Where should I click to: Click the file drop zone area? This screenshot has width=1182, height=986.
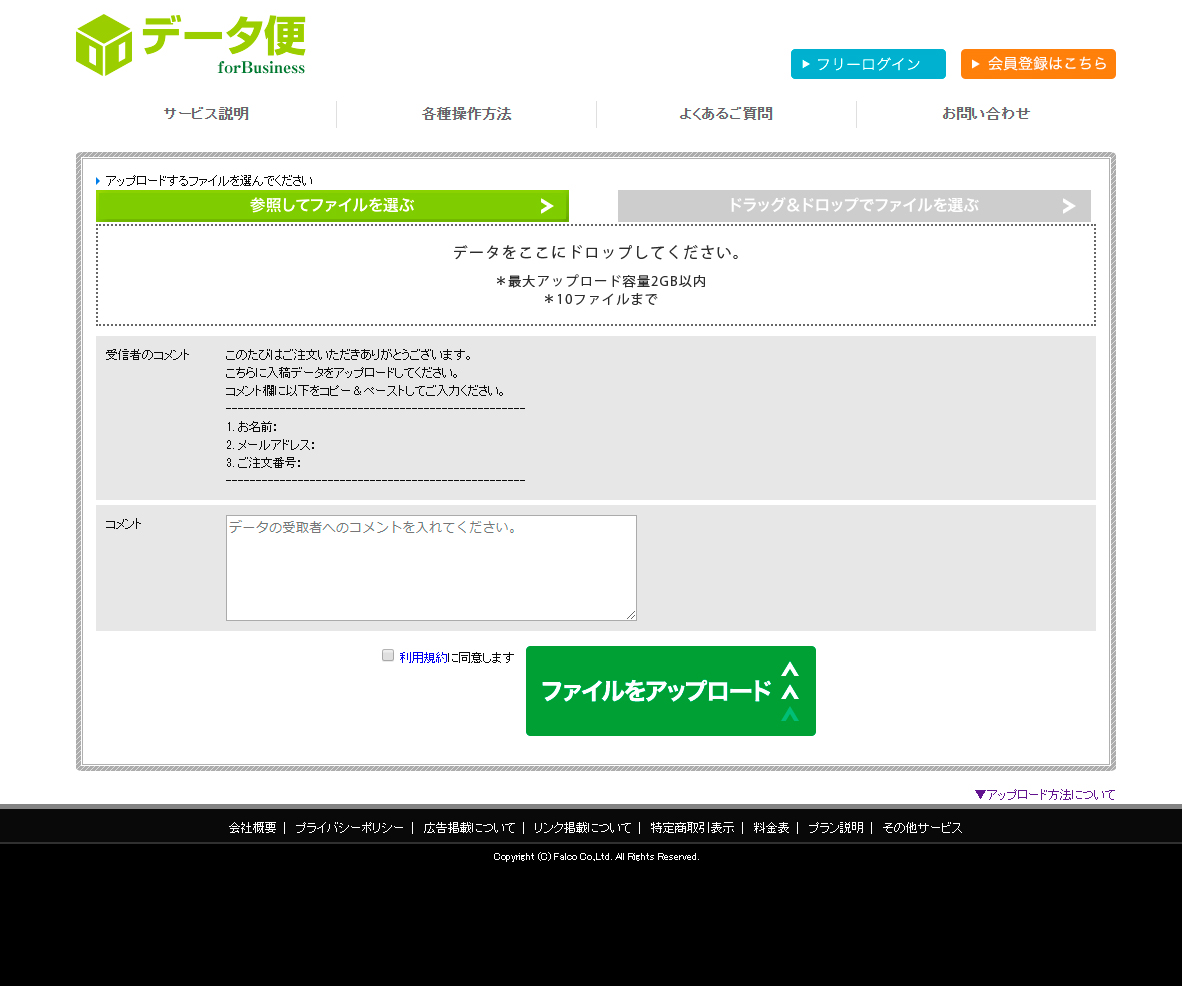pos(596,275)
